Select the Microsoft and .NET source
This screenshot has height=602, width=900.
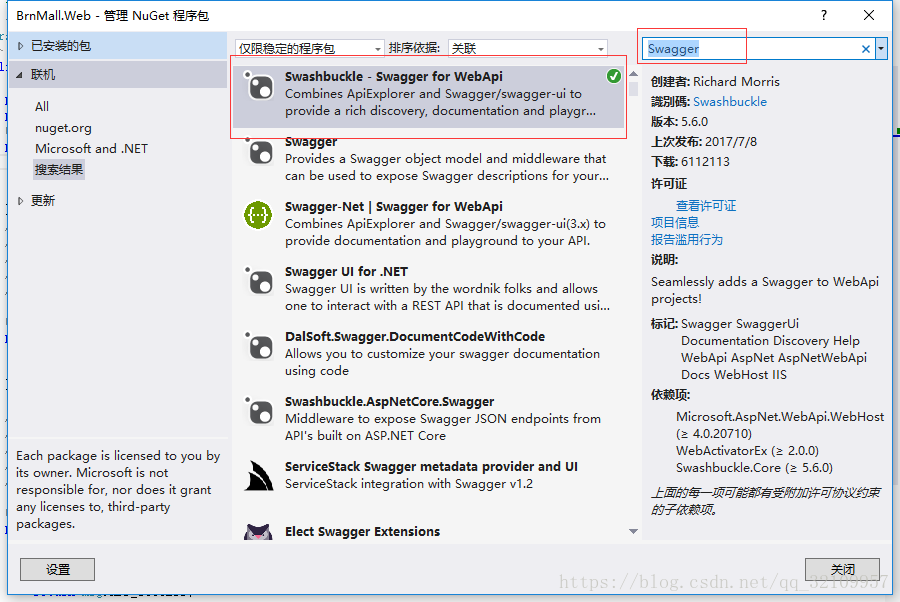[91, 149]
